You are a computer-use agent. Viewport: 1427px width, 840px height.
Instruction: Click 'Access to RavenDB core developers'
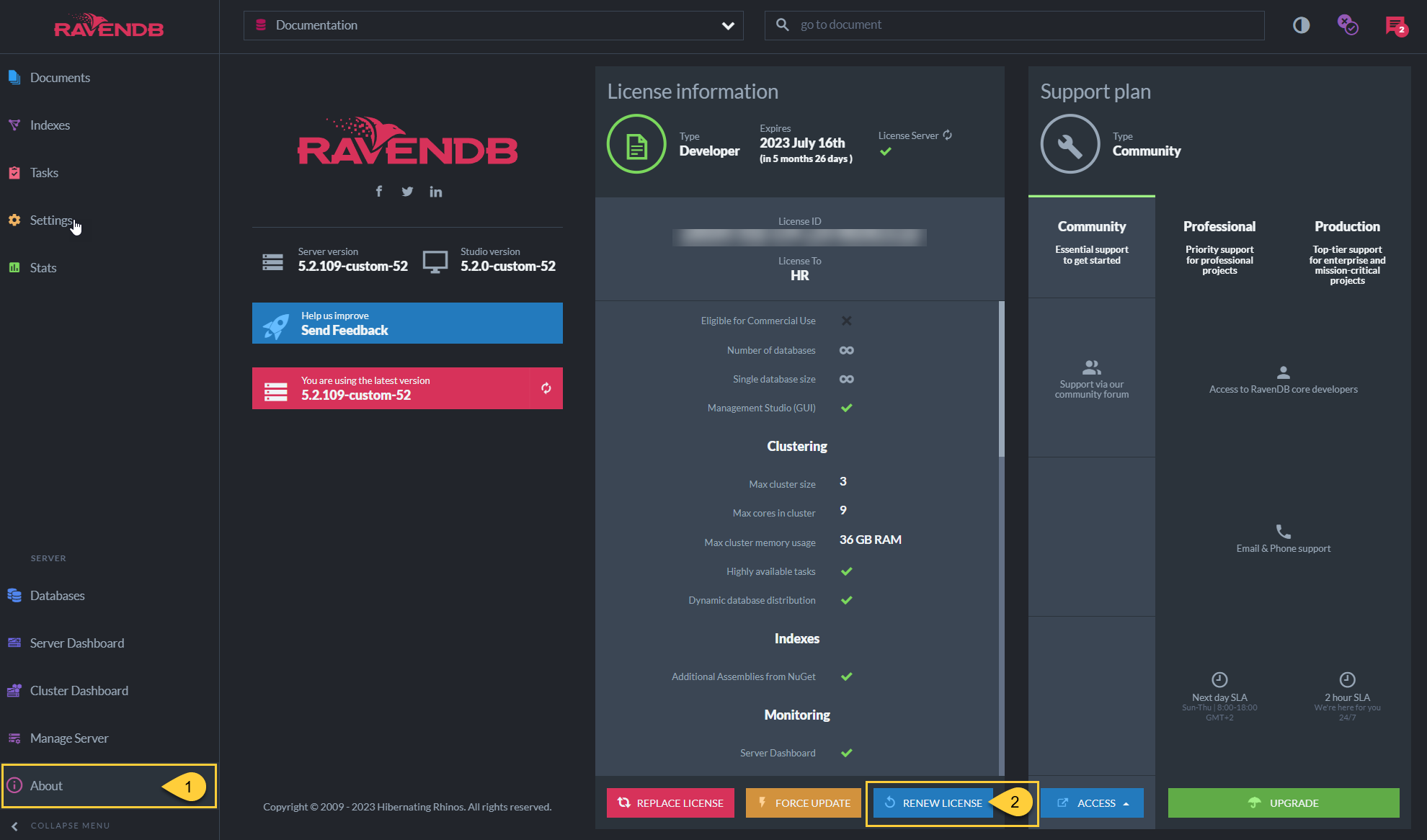click(1284, 389)
